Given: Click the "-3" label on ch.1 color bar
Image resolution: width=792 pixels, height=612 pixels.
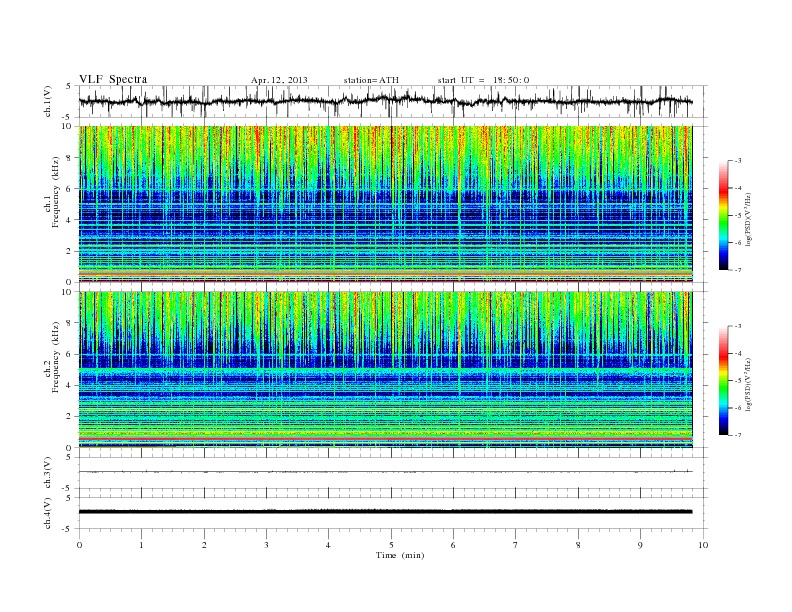Looking at the screenshot, I should 738,161.
